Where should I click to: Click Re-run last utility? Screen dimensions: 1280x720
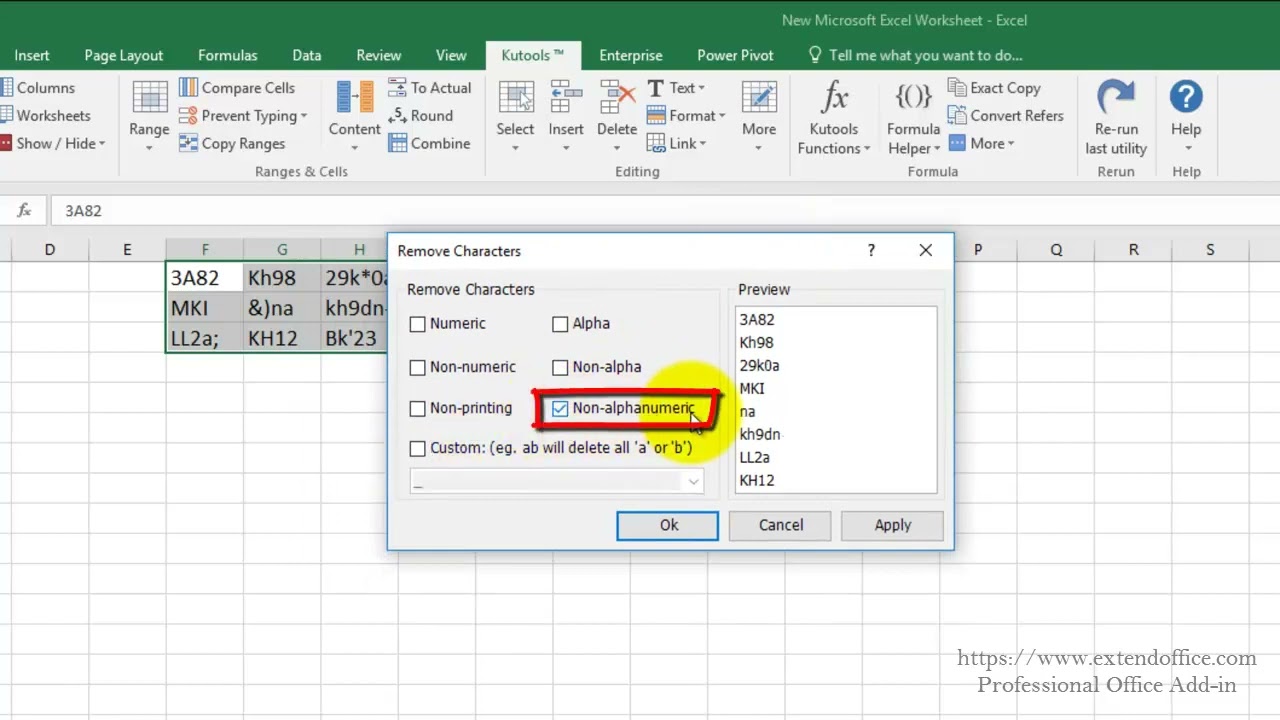click(1116, 118)
